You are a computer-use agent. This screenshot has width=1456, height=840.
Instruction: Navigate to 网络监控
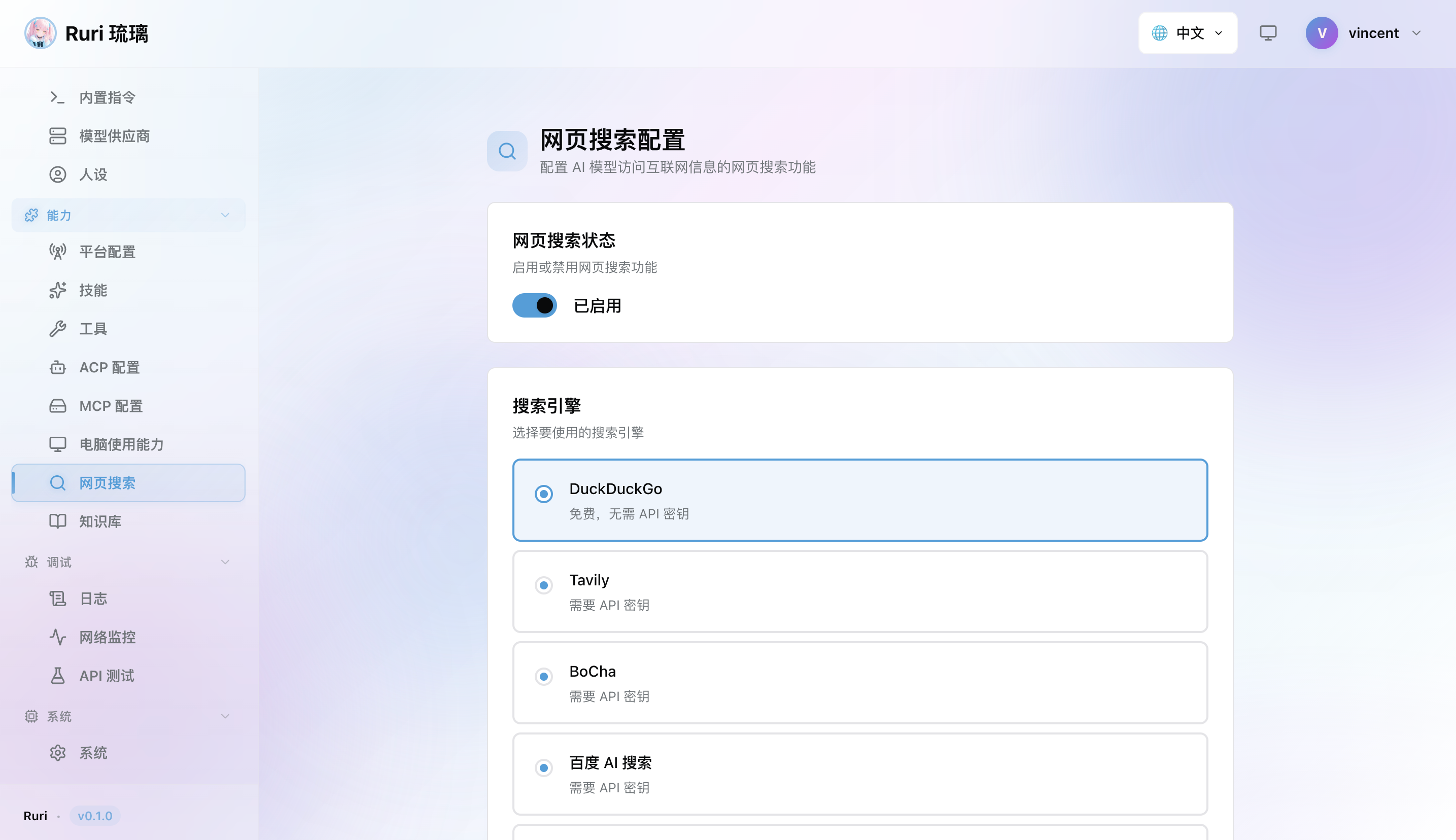coord(128,638)
